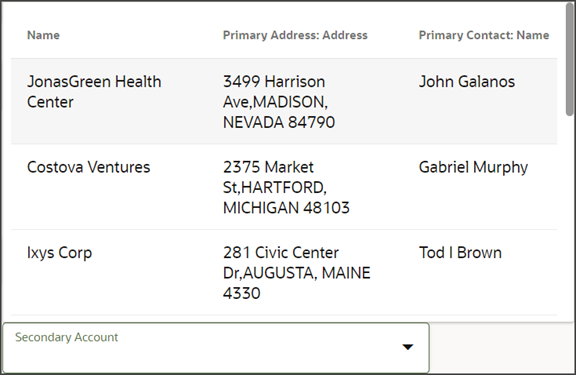The image size is (576, 375).
Task: Click the 2375 Market St address cell
Action: click(286, 187)
